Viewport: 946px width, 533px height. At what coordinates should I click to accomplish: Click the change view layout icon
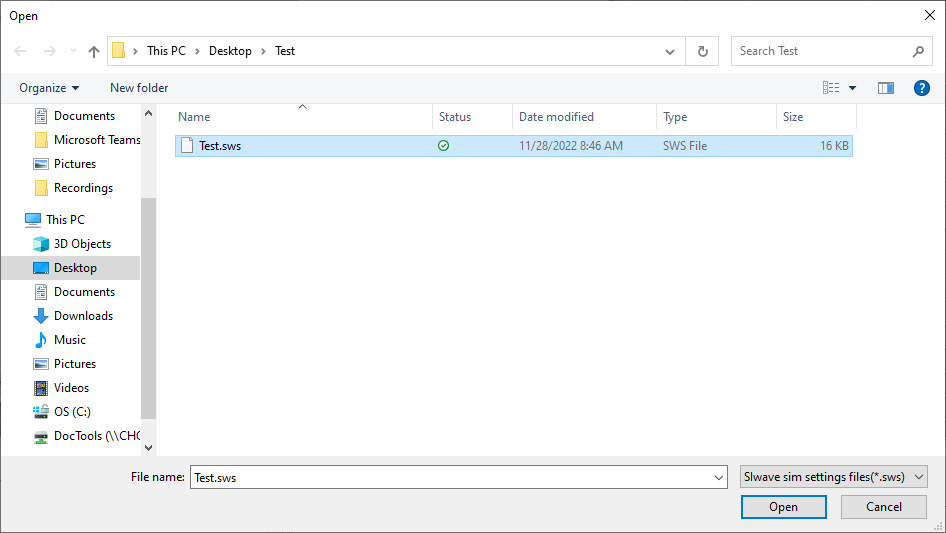(831, 88)
